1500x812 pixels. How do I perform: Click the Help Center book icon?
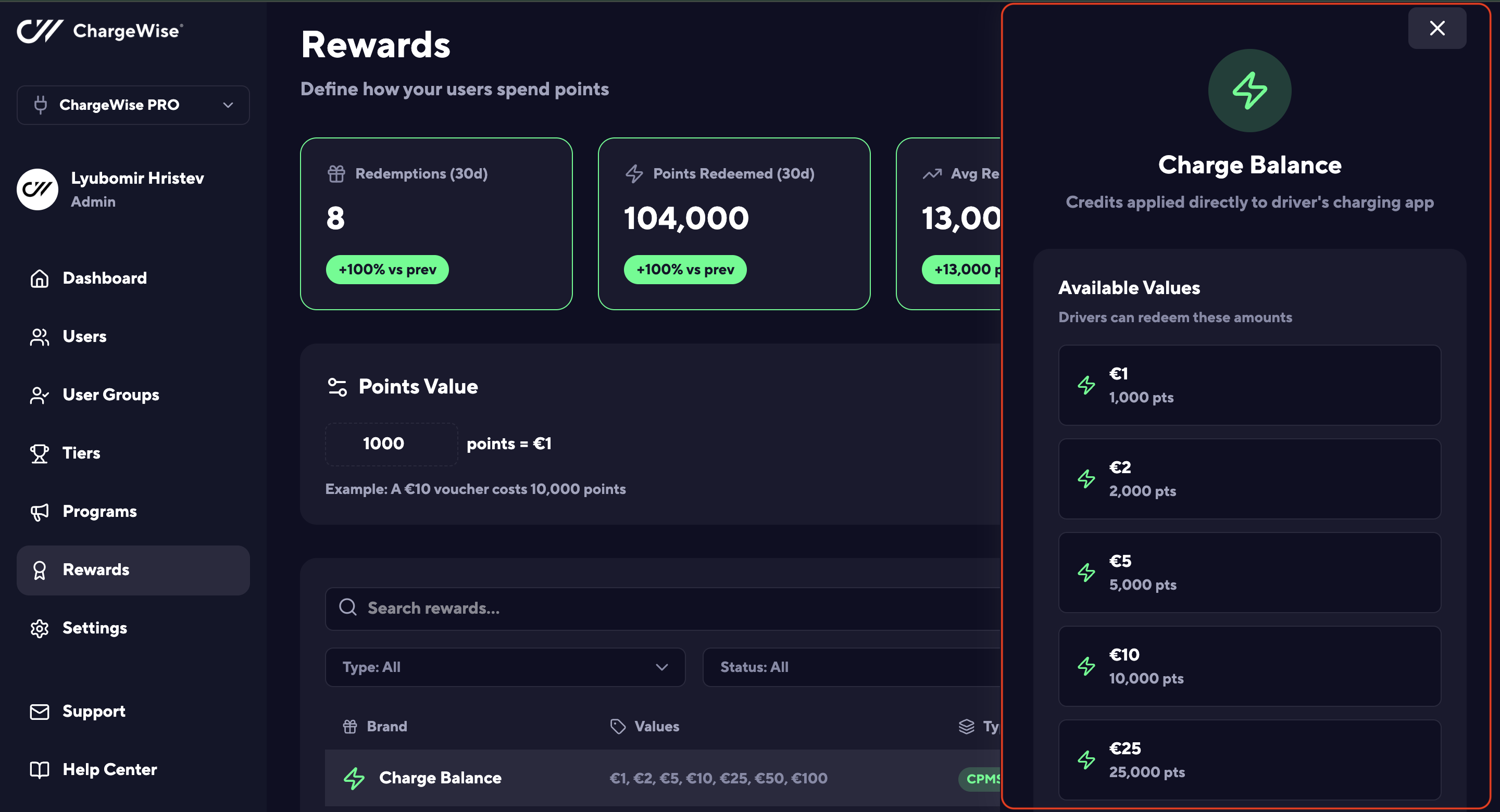coord(39,769)
